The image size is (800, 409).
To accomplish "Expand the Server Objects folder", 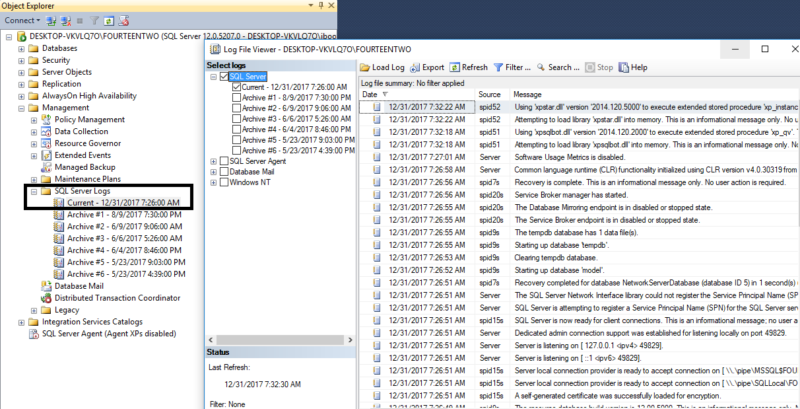I will tap(21, 72).
